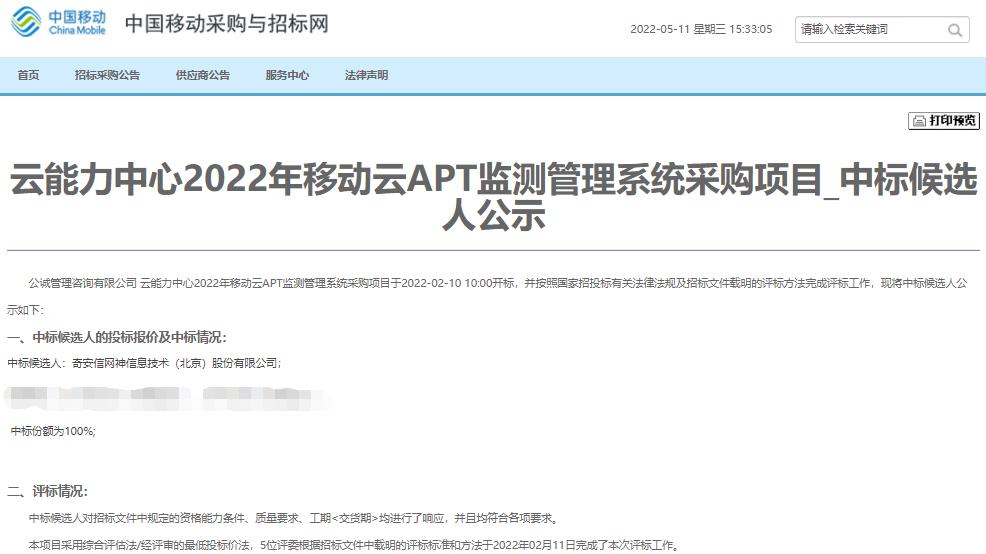
Task: Click the section heading 一、中标候选人的投标报价及中标情况
Action: tap(117, 337)
